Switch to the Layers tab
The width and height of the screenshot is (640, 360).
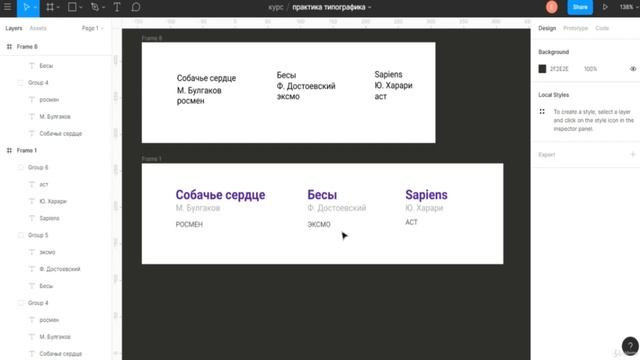14,28
